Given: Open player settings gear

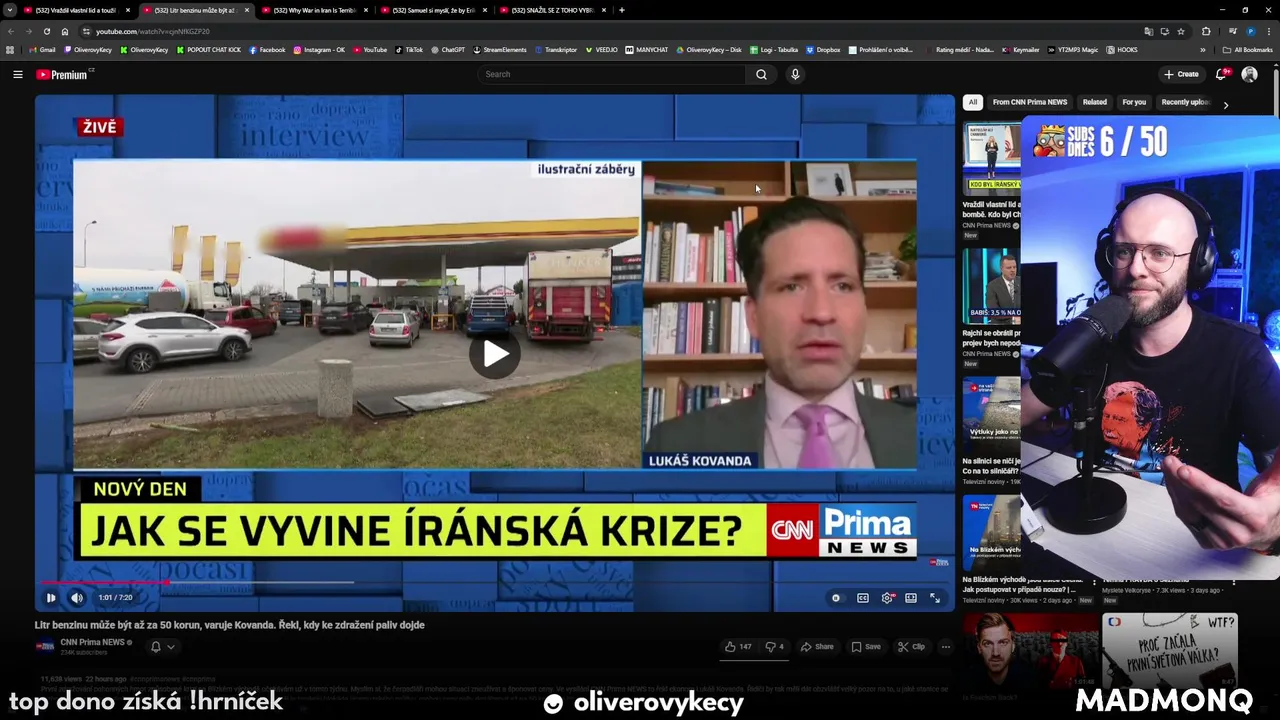Looking at the screenshot, I should tap(887, 598).
